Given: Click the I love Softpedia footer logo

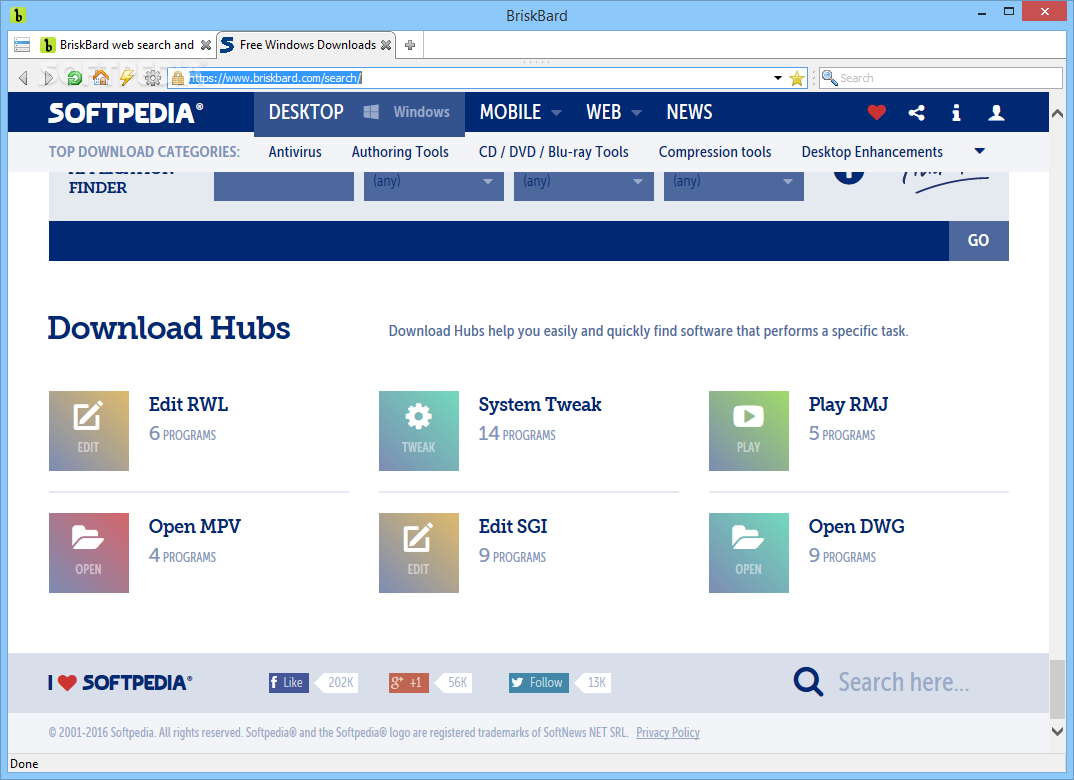Looking at the screenshot, I should click(x=120, y=683).
